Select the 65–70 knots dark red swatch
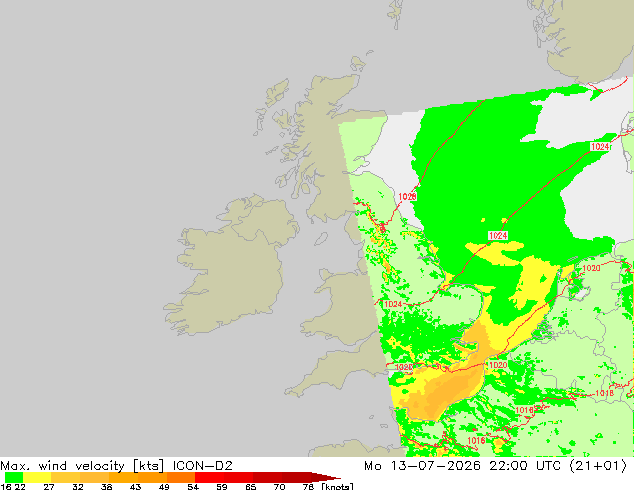The image size is (634, 490). [267, 477]
